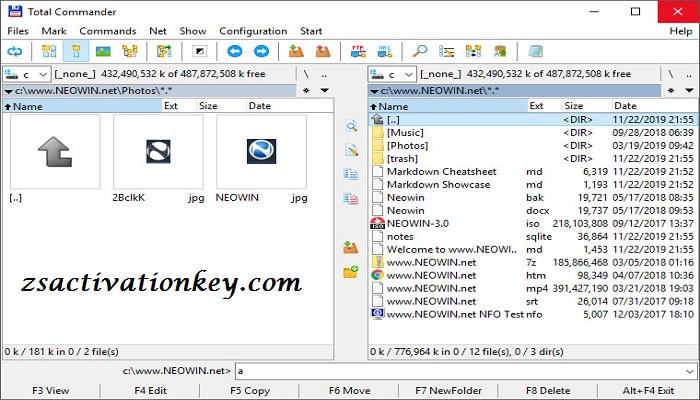Image resolution: width=700 pixels, height=400 pixels.
Task: Click the pack icon in the middle bar
Action: [x=351, y=247]
